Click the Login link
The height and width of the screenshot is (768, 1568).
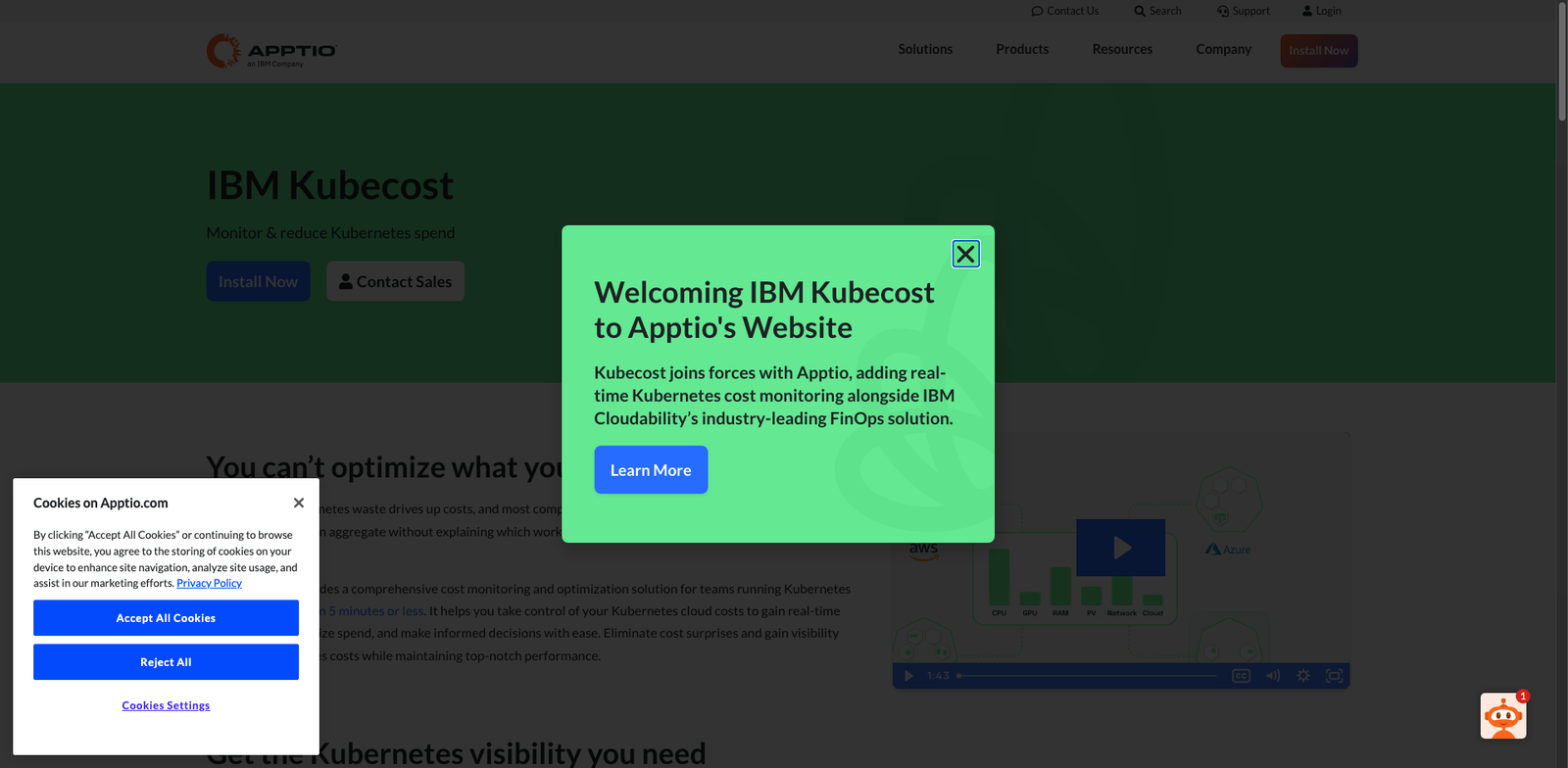pos(1322,11)
